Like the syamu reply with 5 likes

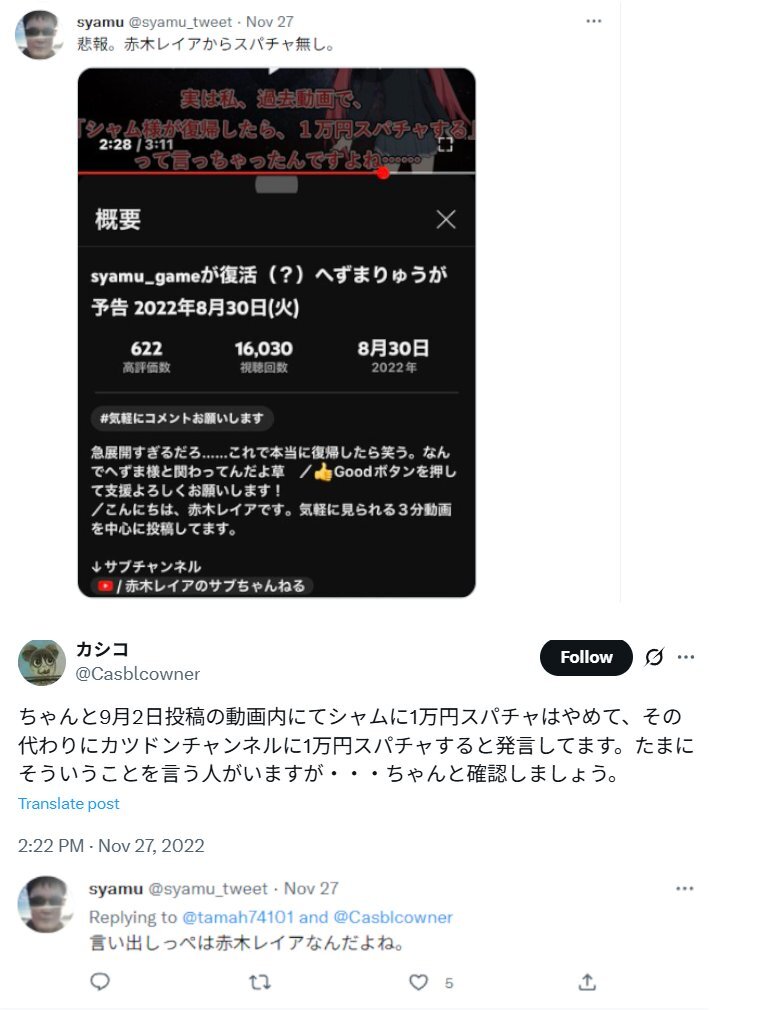419,982
